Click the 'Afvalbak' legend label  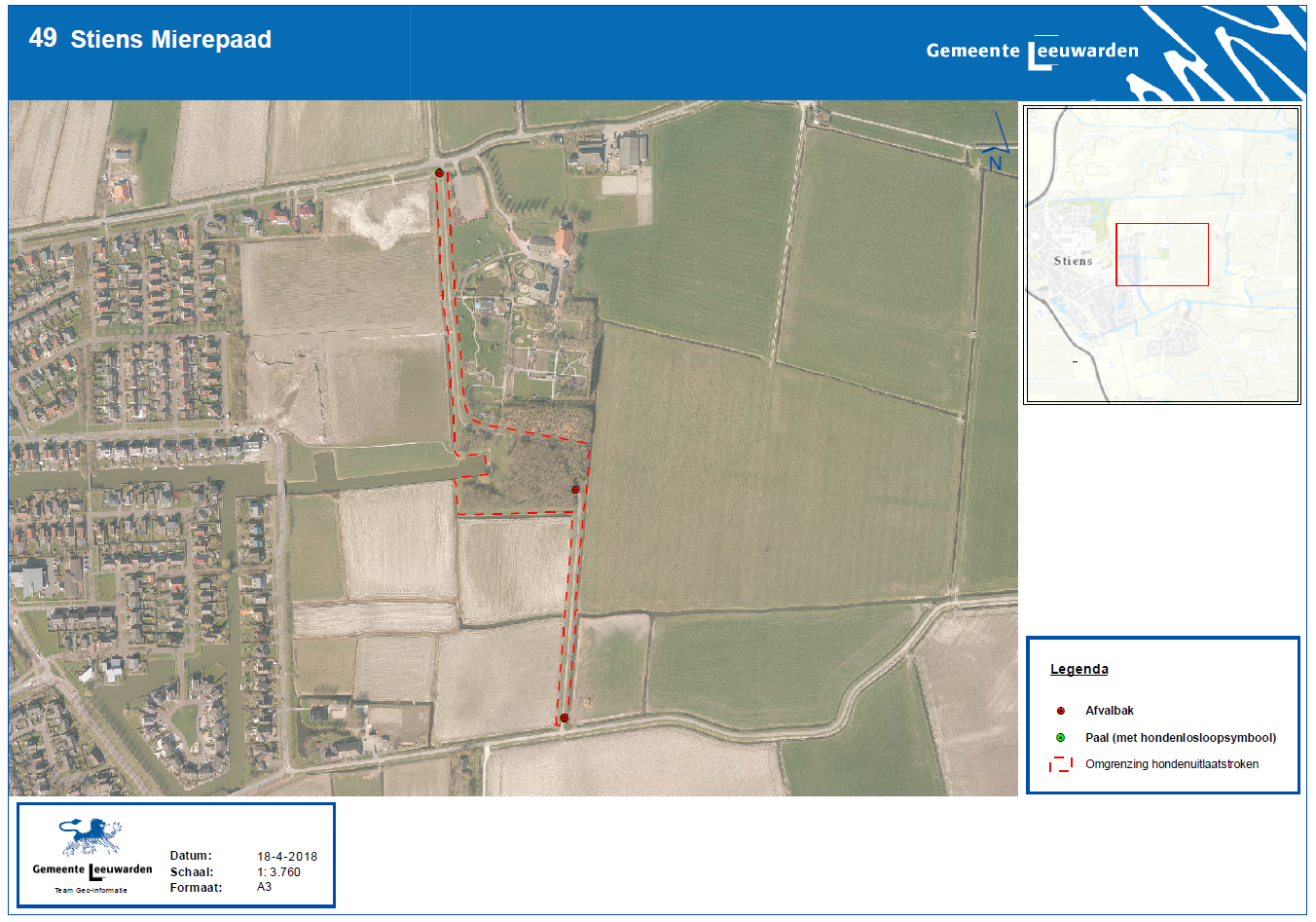(x=1110, y=711)
